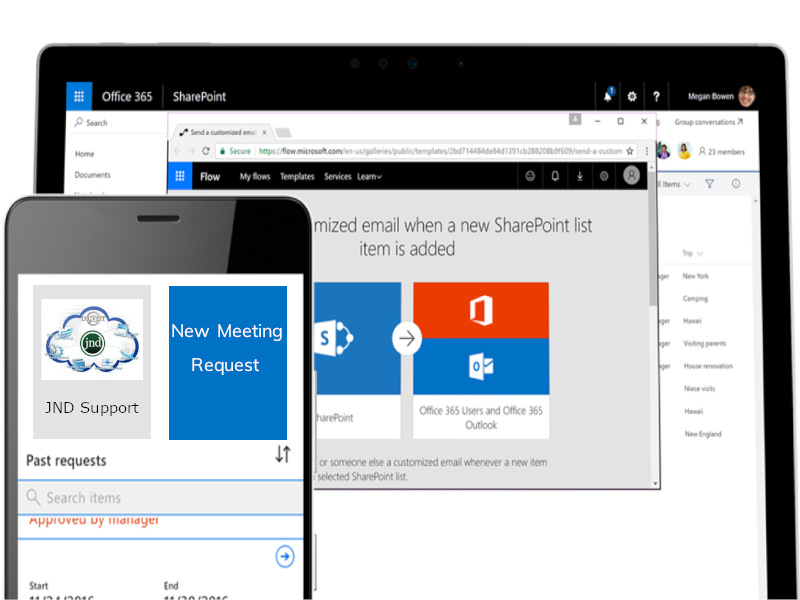Open the notifications bell in the Office 365 header
800x600 pixels.
pos(608,95)
